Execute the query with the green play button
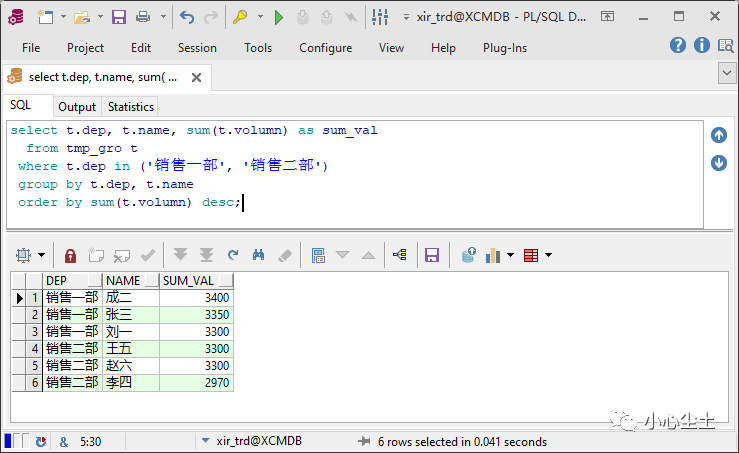 pos(279,17)
